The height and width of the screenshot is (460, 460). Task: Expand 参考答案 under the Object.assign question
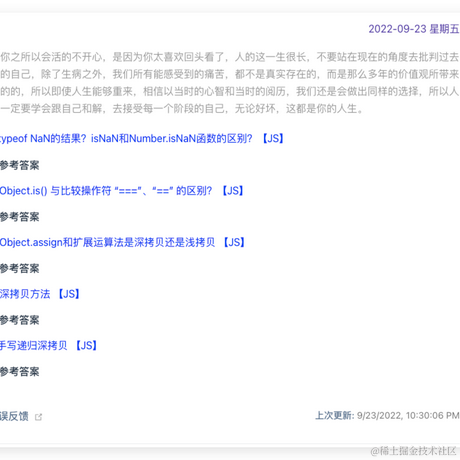click(20, 268)
